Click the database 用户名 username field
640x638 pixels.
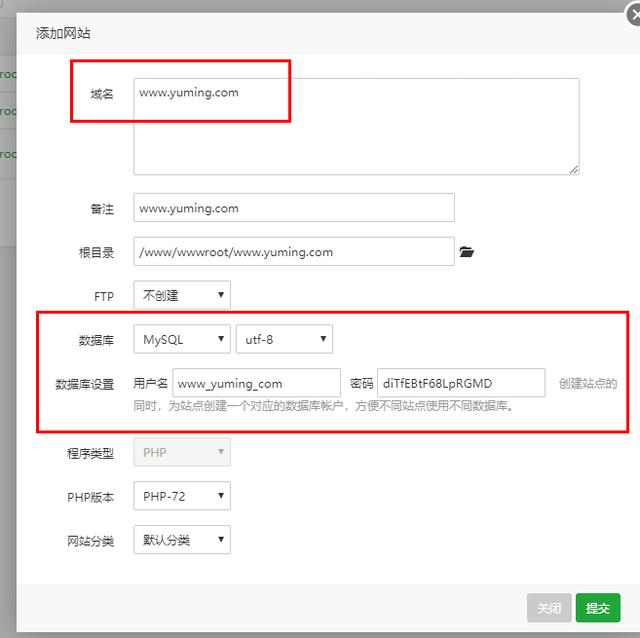257,383
